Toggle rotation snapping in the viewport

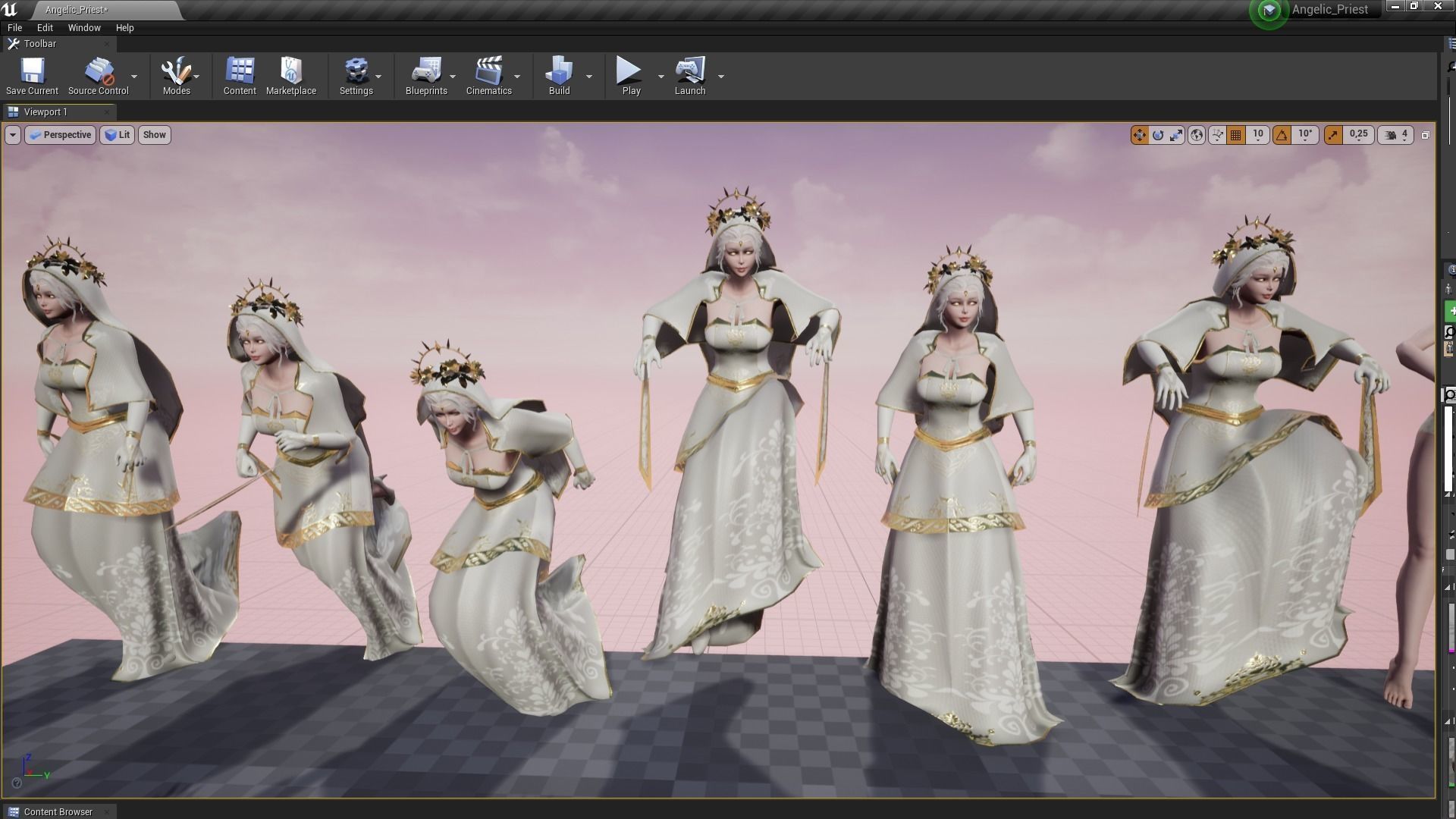coord(1281,134)
